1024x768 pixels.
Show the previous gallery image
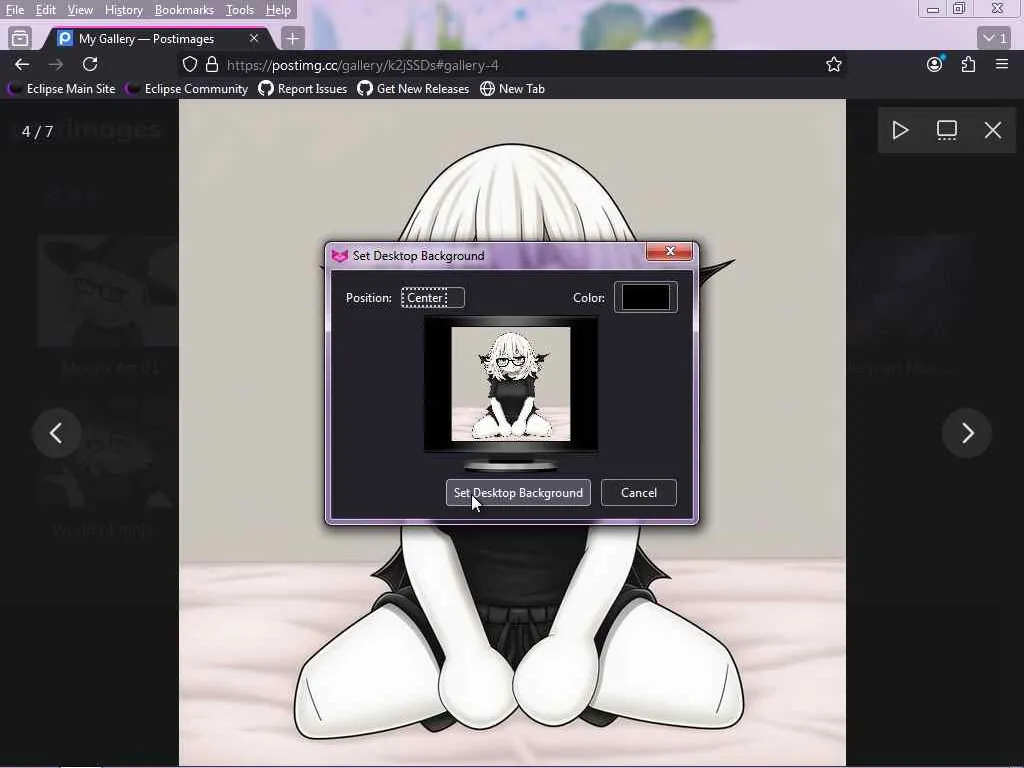click(57, 433)
